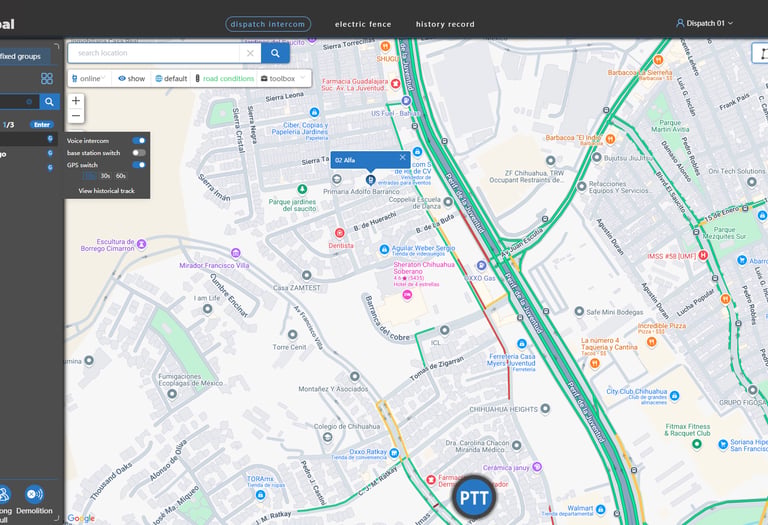This screenshot has width=768, height=525.
Task: Click the OXXO Gas map pin
Action: tap(481, 265)
